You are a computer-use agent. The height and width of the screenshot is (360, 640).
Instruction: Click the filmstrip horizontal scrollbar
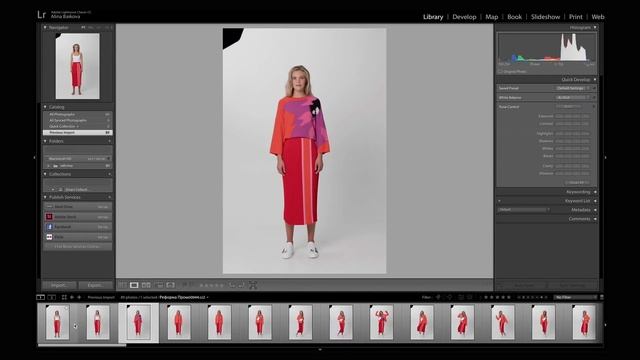tap(82, 345)
